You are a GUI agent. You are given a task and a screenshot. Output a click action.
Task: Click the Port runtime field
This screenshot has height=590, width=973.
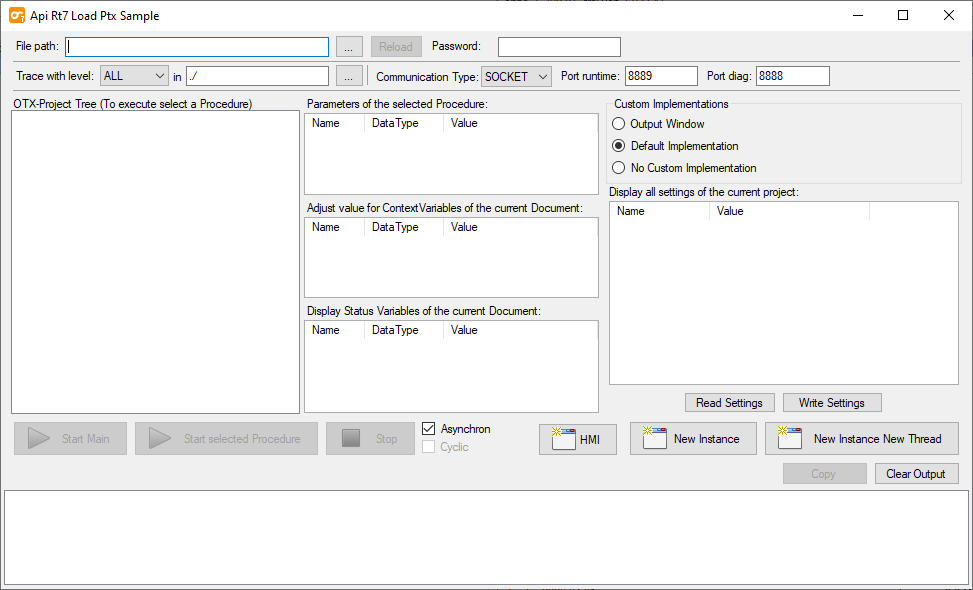(660, 77)
